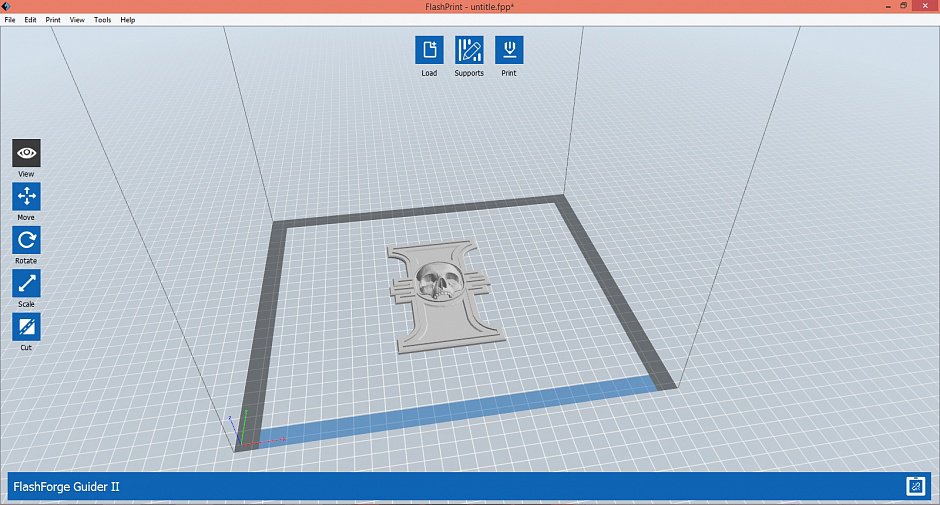Image resolution: width=940 pixels, height=505 pixels.
Task: Select the View eye tool
Action: pos(26,153)
